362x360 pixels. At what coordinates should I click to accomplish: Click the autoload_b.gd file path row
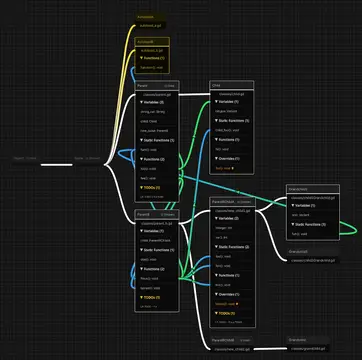pos(152,50)
